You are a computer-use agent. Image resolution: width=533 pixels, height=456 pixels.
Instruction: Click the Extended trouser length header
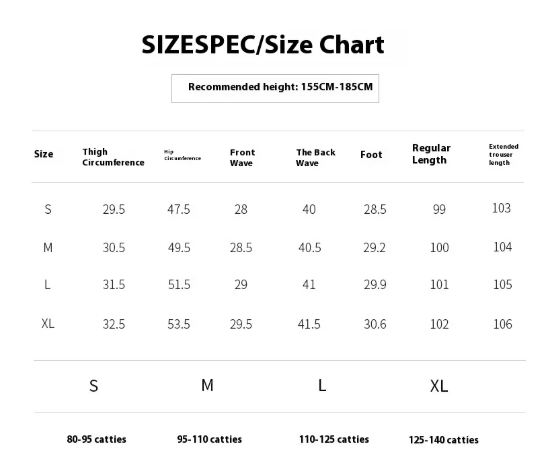(x=503, y=155)
